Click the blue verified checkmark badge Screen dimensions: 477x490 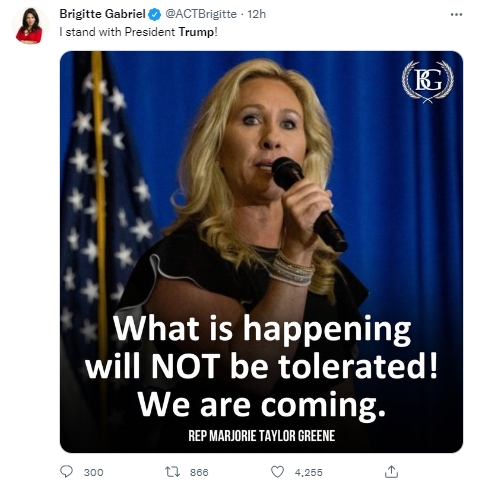tap(155, 14)
